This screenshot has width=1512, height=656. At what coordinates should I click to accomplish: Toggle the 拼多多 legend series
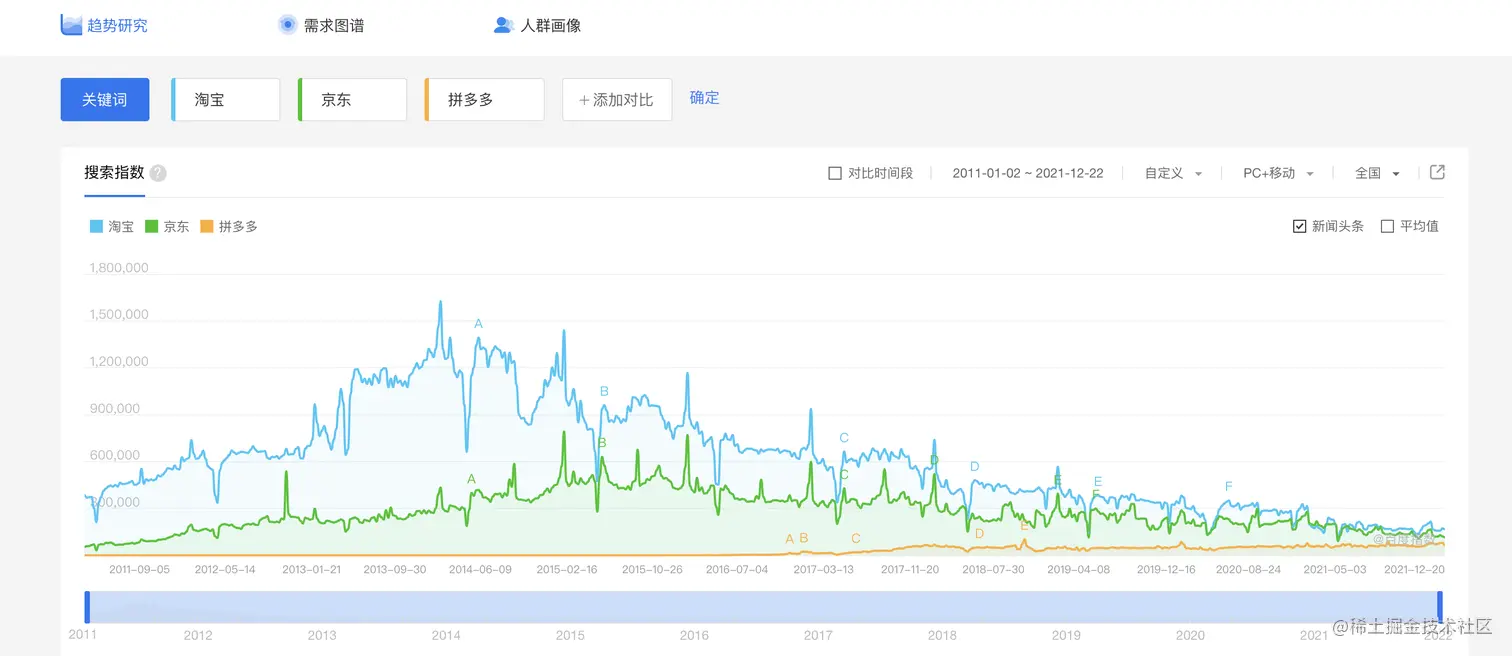[229, 227]
